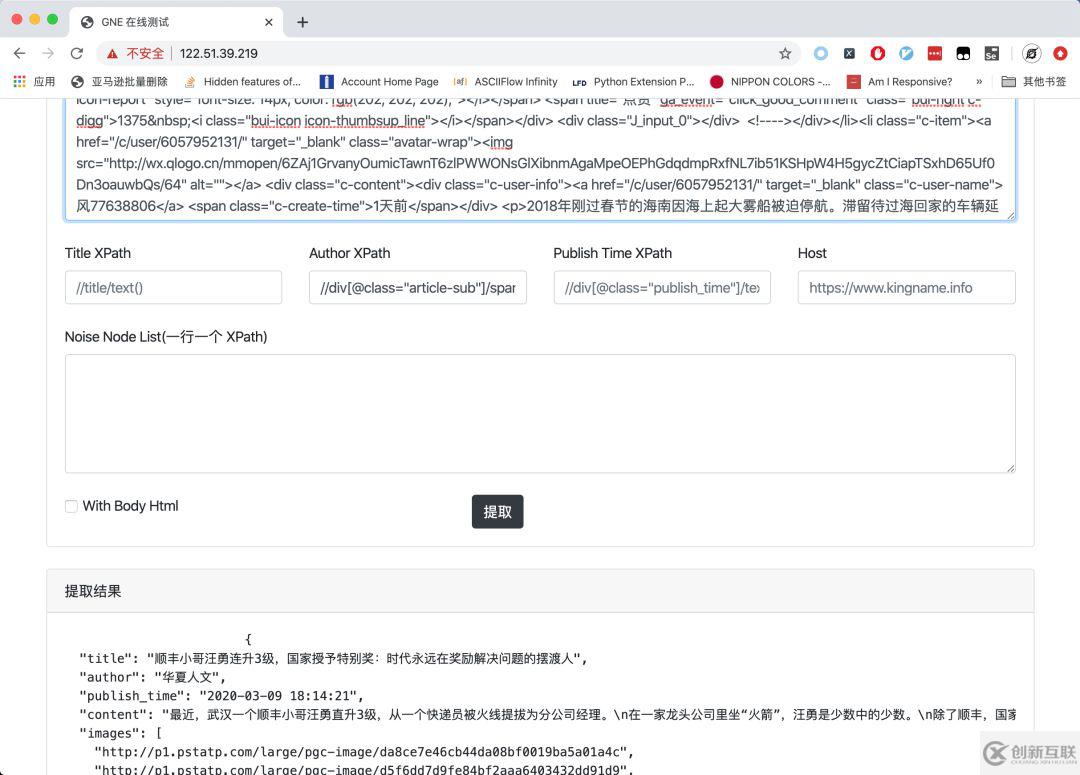Click the HTML textarea resize handle

click(1010, 216)
